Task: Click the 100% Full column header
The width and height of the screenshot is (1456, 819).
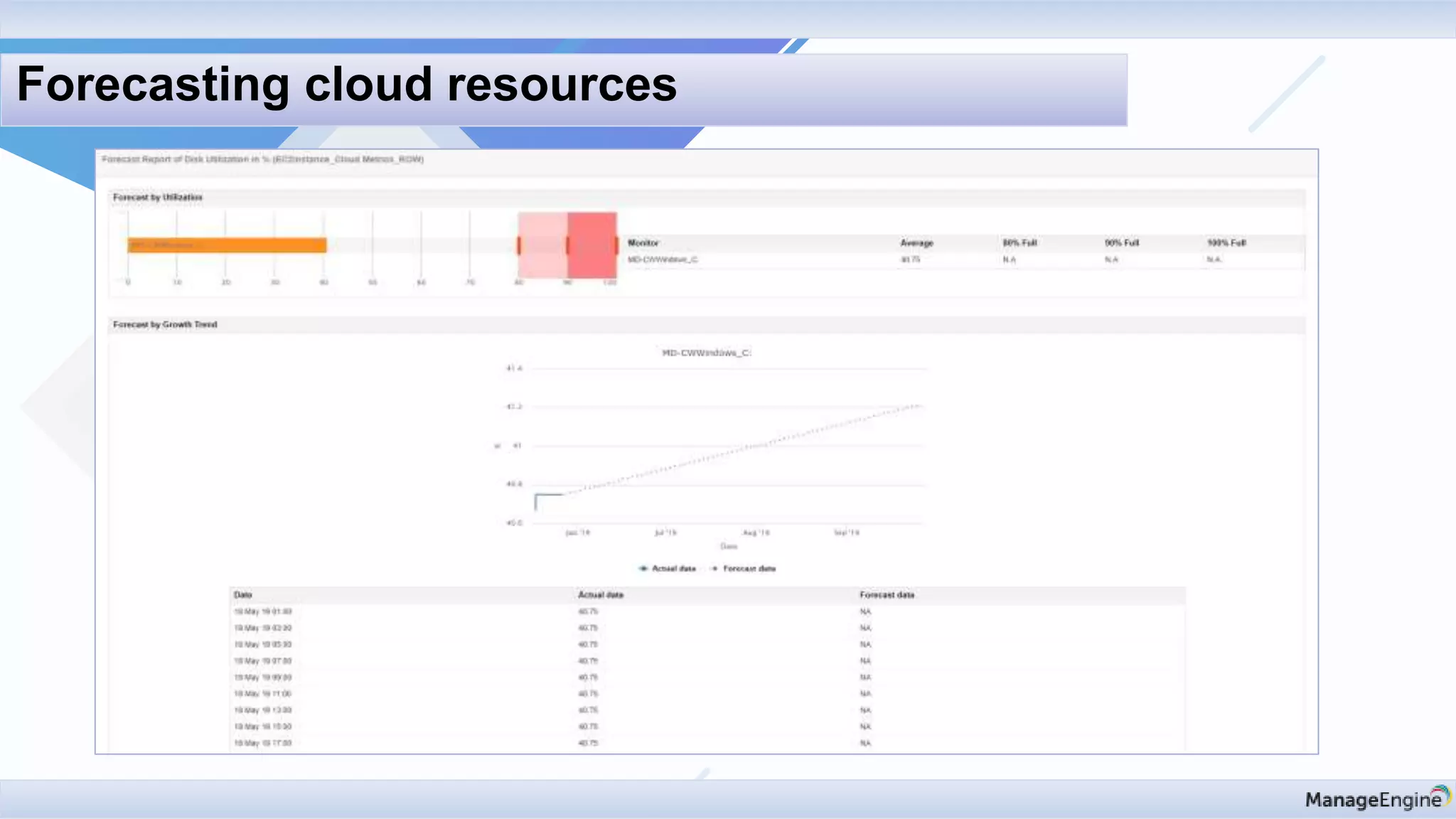Action: point(1226,243)
